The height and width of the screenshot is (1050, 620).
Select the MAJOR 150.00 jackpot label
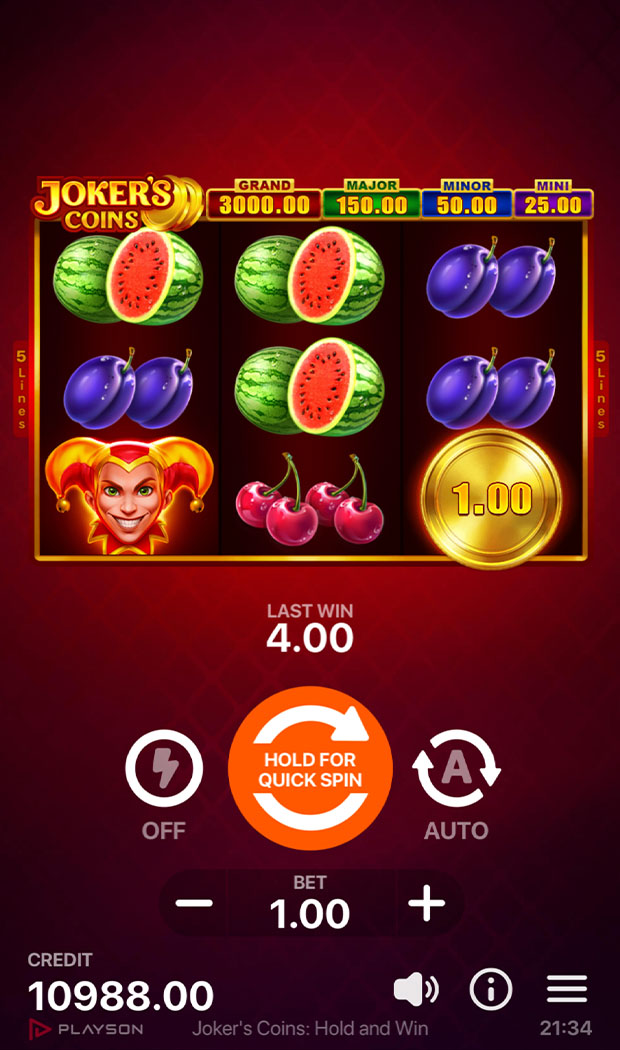click(372, 200)
